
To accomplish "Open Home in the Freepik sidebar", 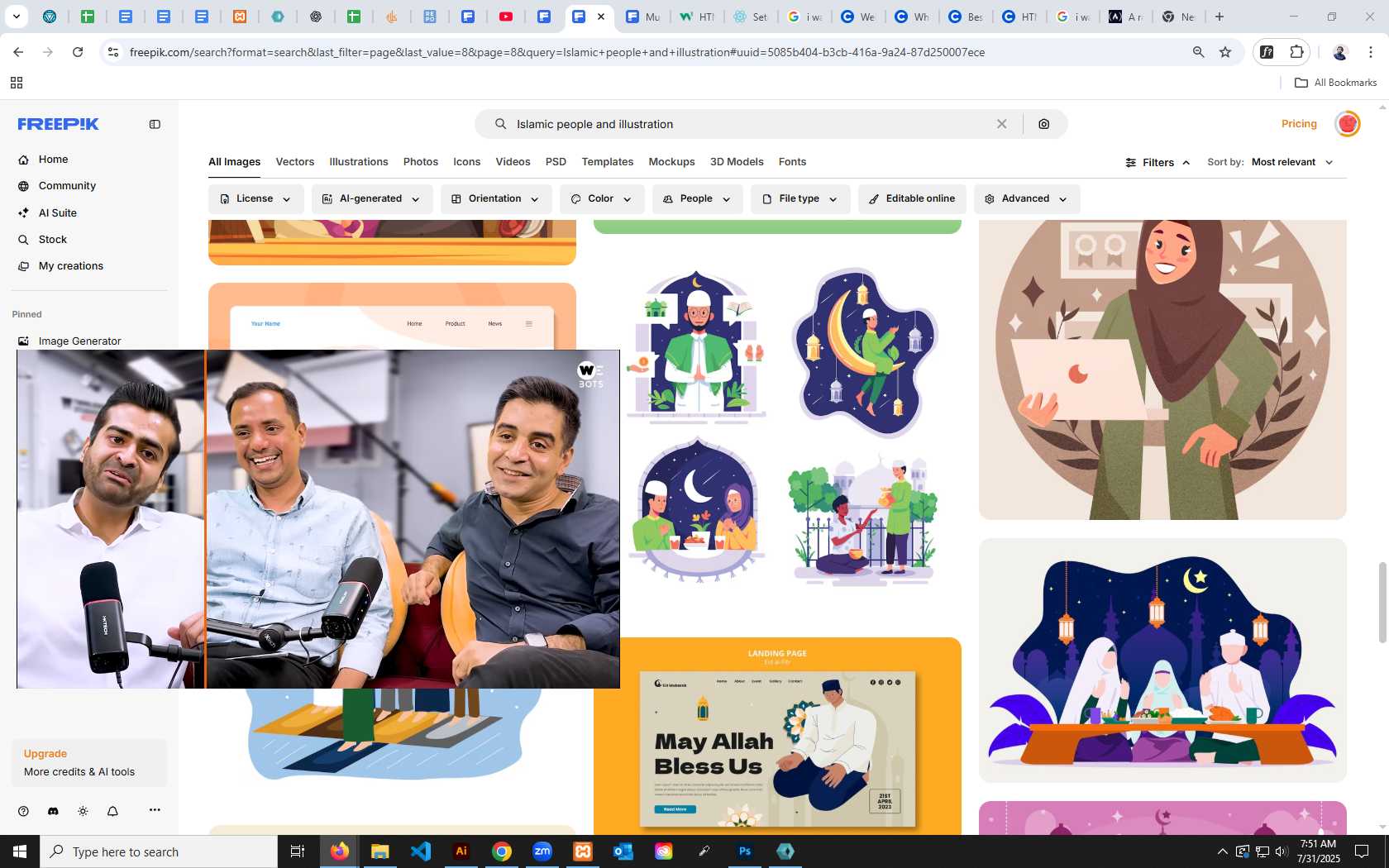I will pos(53,160).
